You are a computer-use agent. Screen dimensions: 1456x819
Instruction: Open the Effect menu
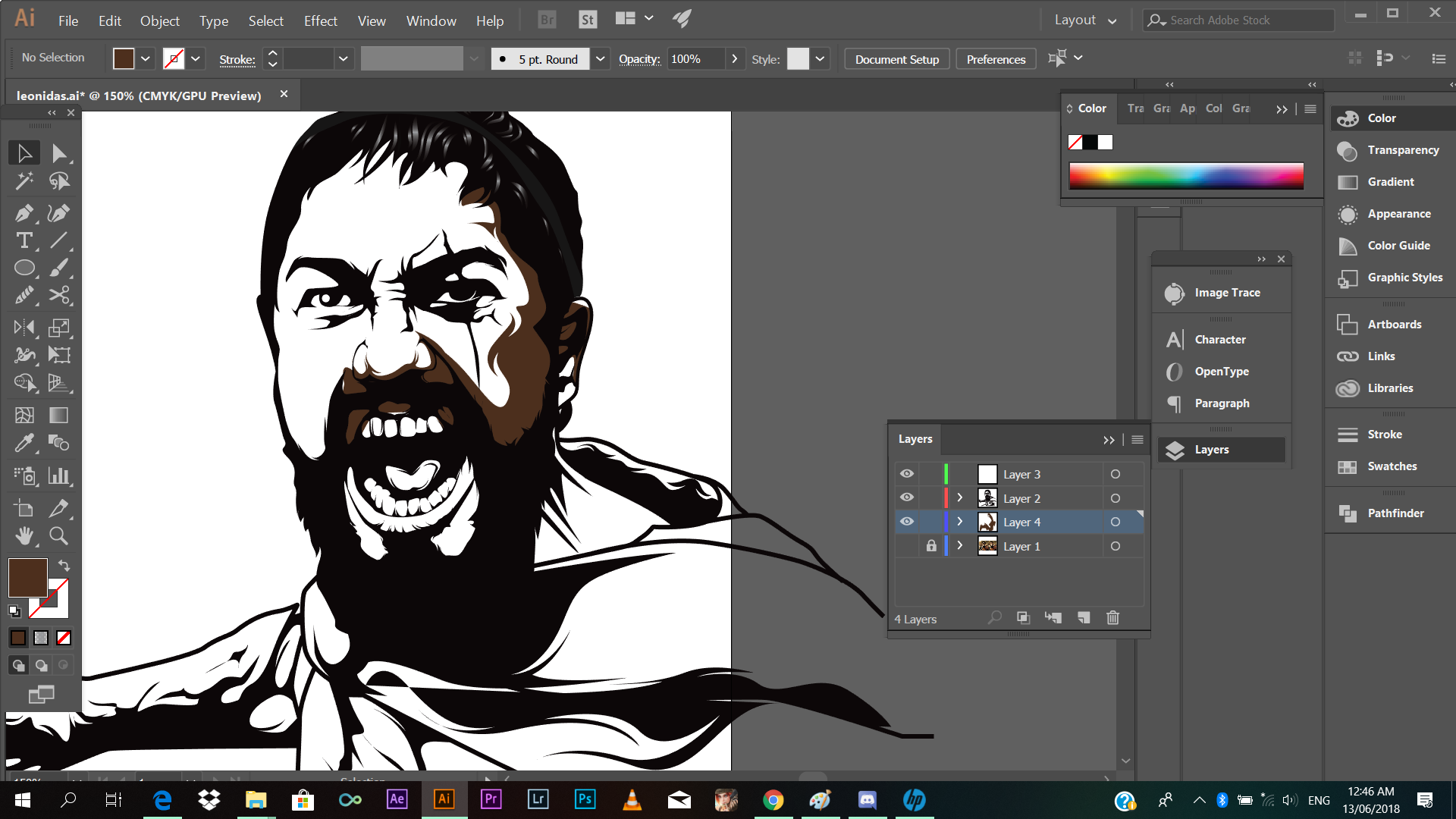pyautogui.click(x=320, y=21)
